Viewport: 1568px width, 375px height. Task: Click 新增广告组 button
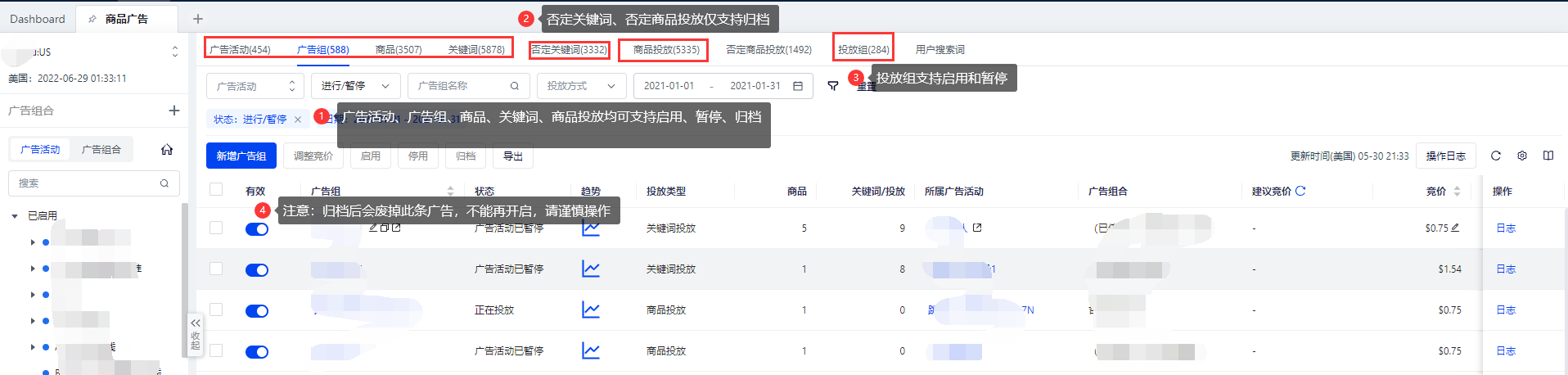coord(241,156)
